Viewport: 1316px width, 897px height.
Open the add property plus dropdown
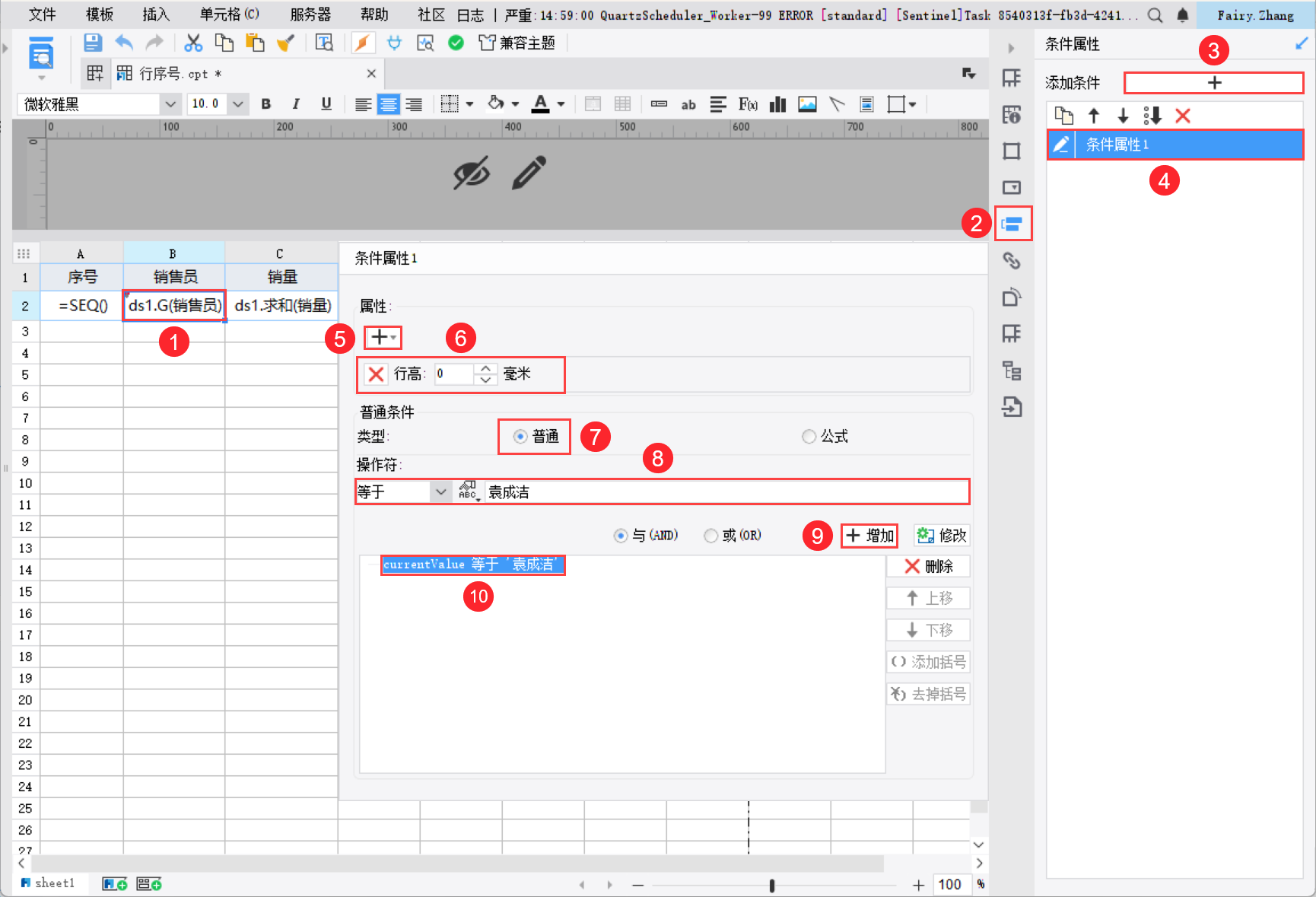(383, 337)
